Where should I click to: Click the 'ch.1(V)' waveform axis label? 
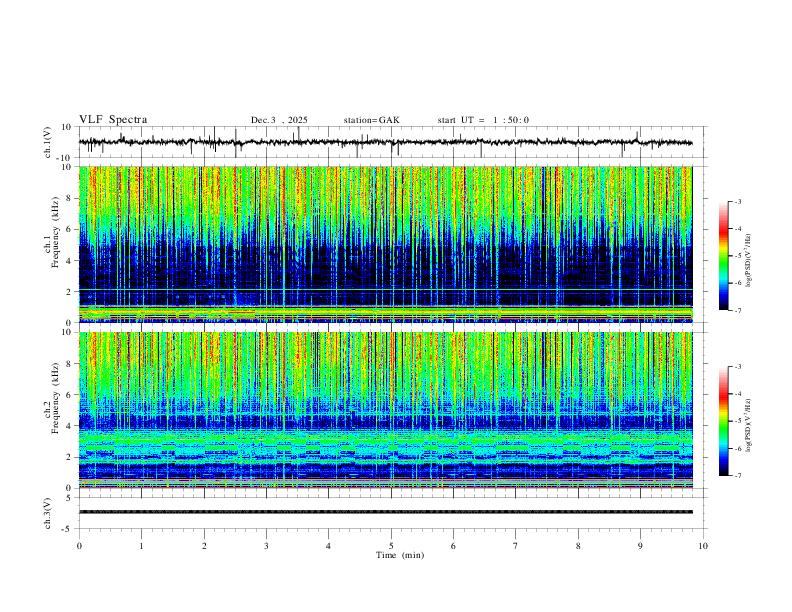48,142
